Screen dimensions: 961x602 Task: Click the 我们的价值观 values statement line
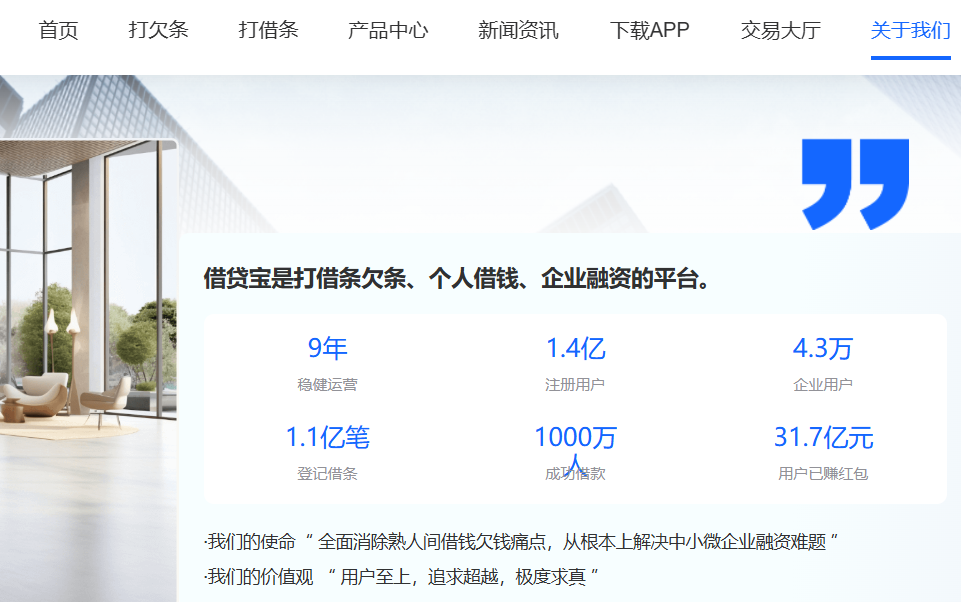(401, 577)
